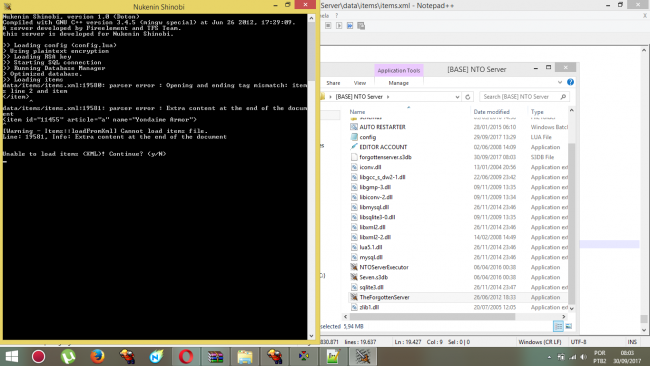The height and width of the screenshot is (366, 650).
Task: Click the Notepad++ stop recording macro icon
Action: 328,26
